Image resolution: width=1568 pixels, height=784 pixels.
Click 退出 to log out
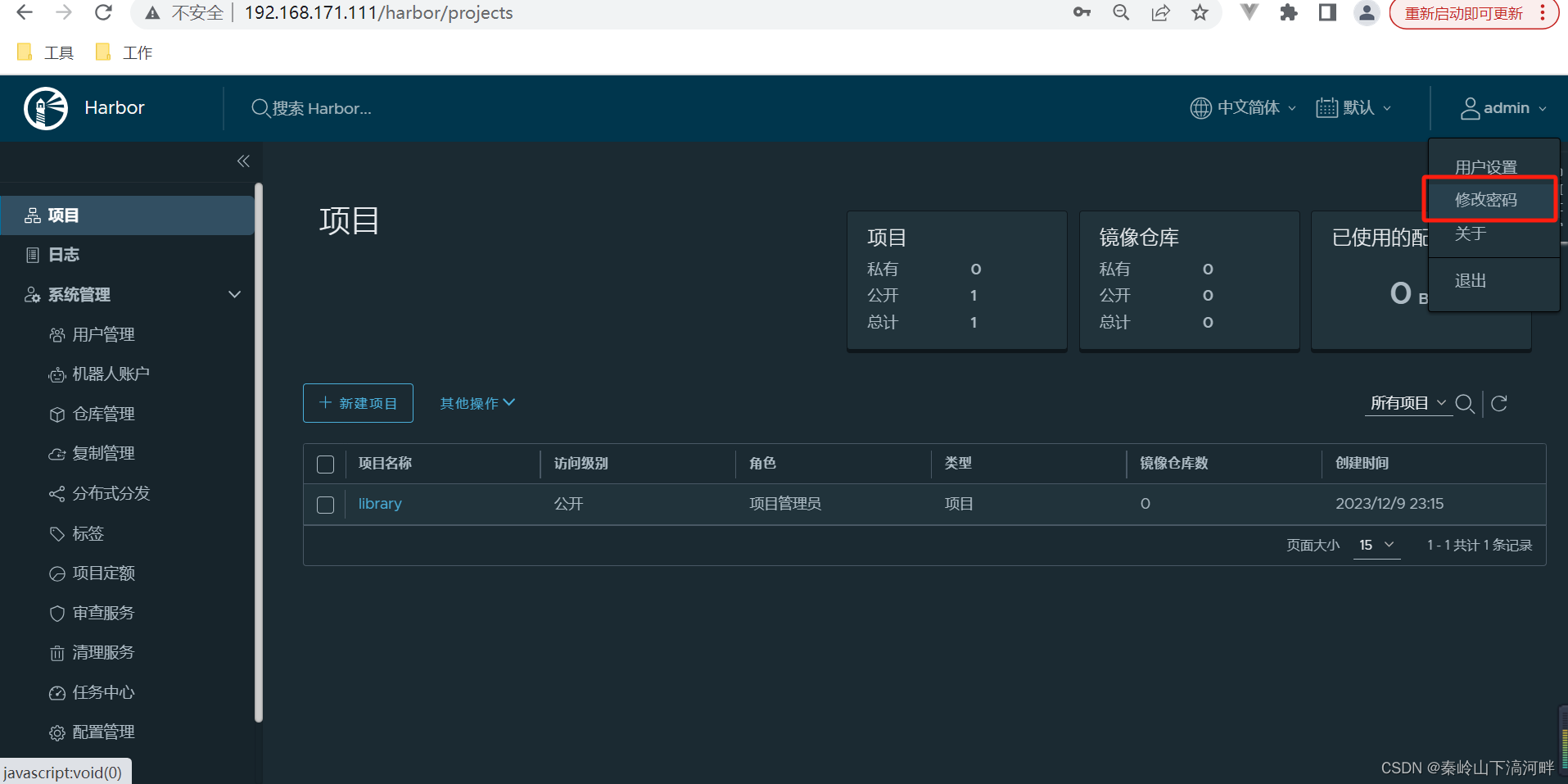[1470, 280]
